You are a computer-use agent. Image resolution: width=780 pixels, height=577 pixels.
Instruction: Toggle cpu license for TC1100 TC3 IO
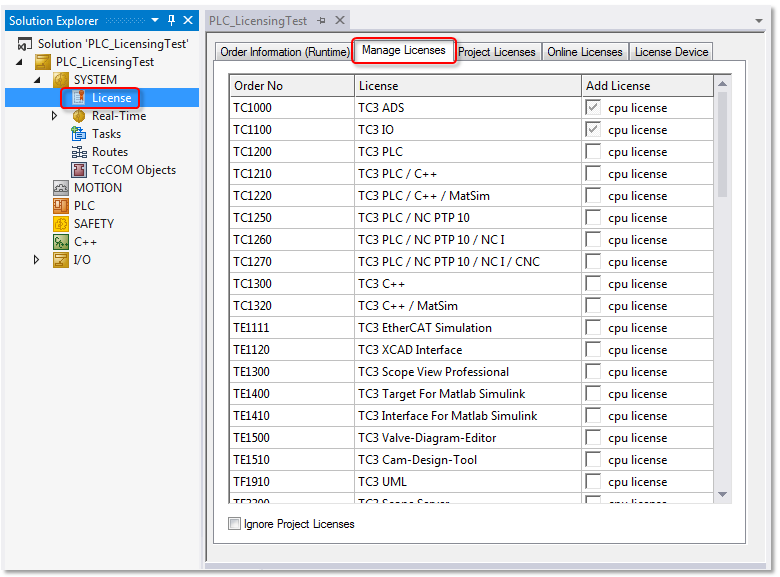coord(593,129)
